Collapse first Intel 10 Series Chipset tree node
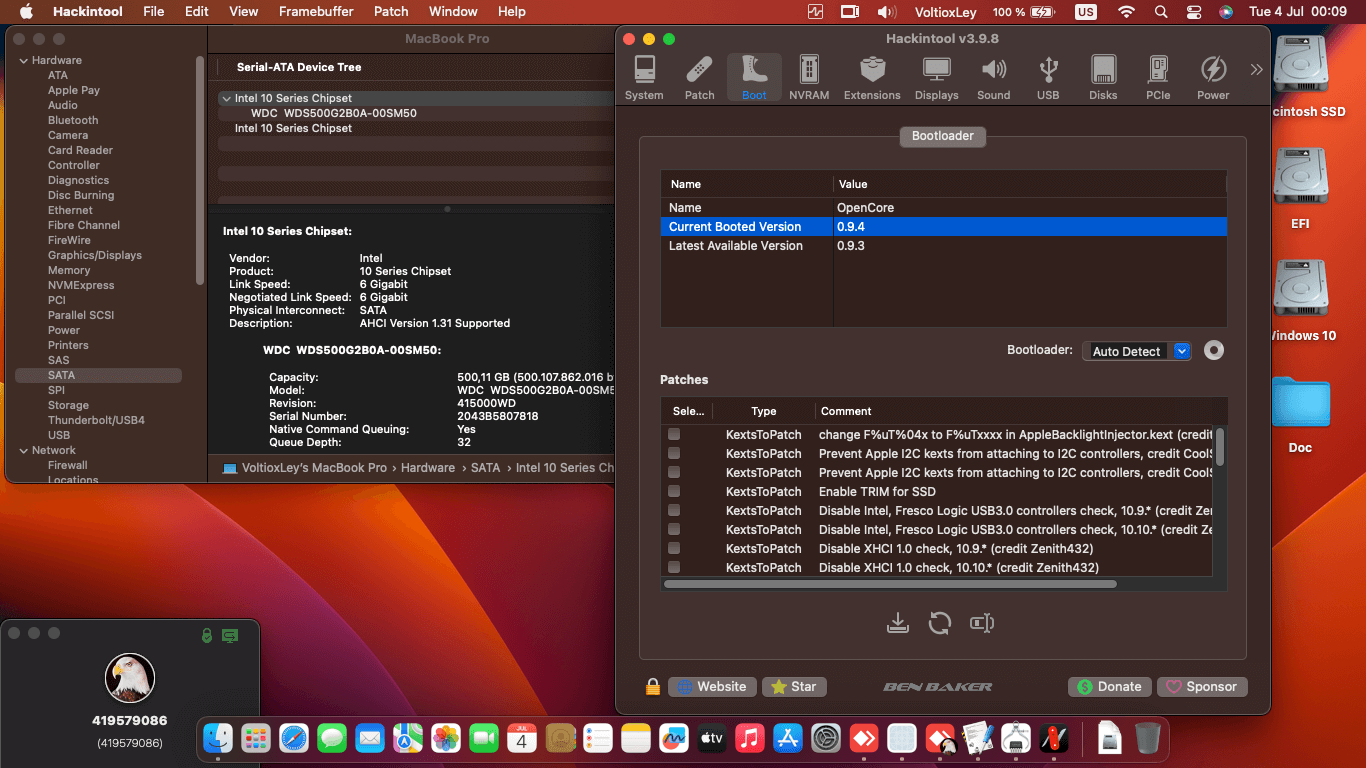Viewport: 1366px width, 768px height. 226,98
